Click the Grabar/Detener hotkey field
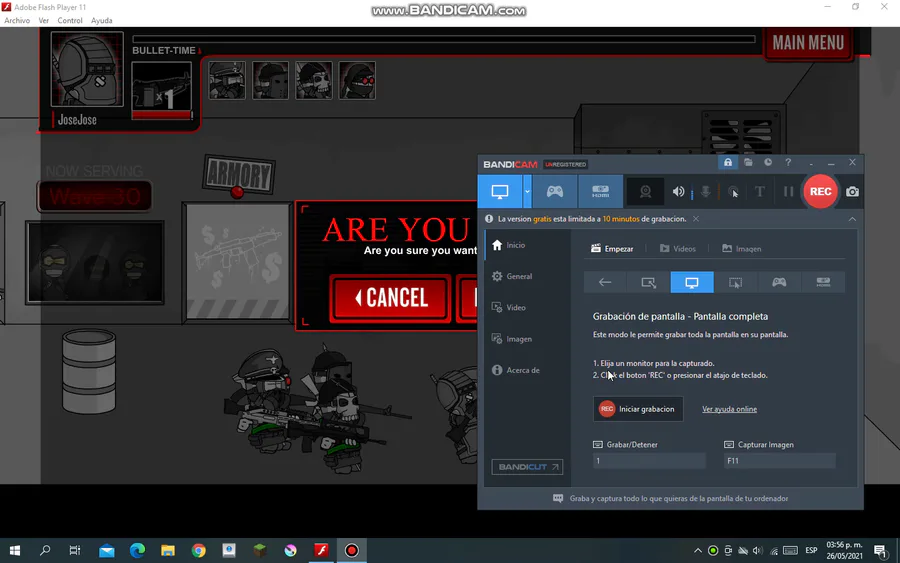900x563 pixels. (x=649, y=460)
